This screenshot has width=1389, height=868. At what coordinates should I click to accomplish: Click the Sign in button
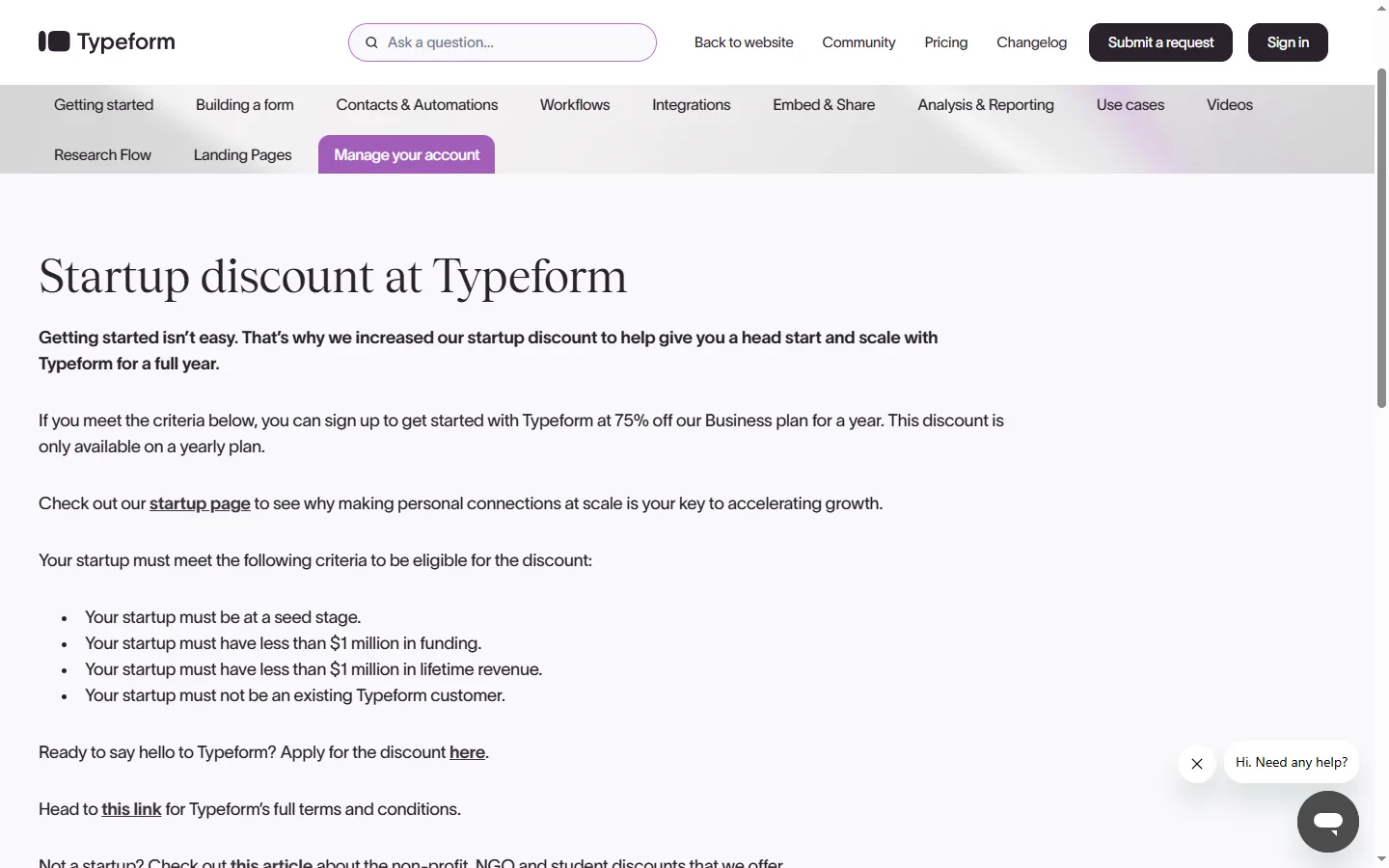(1288, 42)
